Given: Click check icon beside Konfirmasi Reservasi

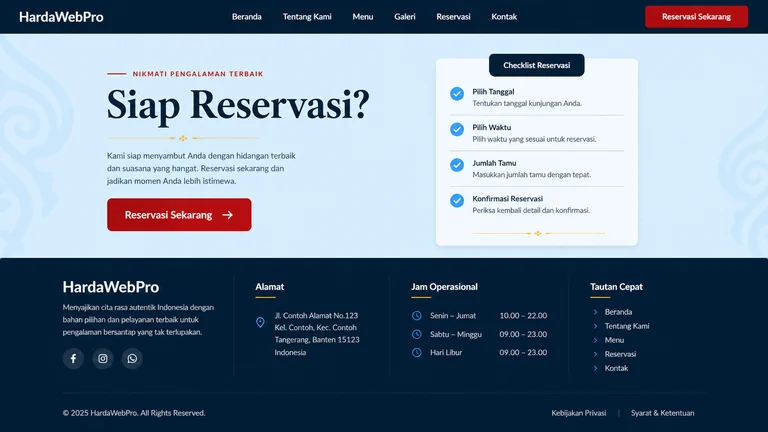Looking at the screenshot, I should click(x=457, y=200).
